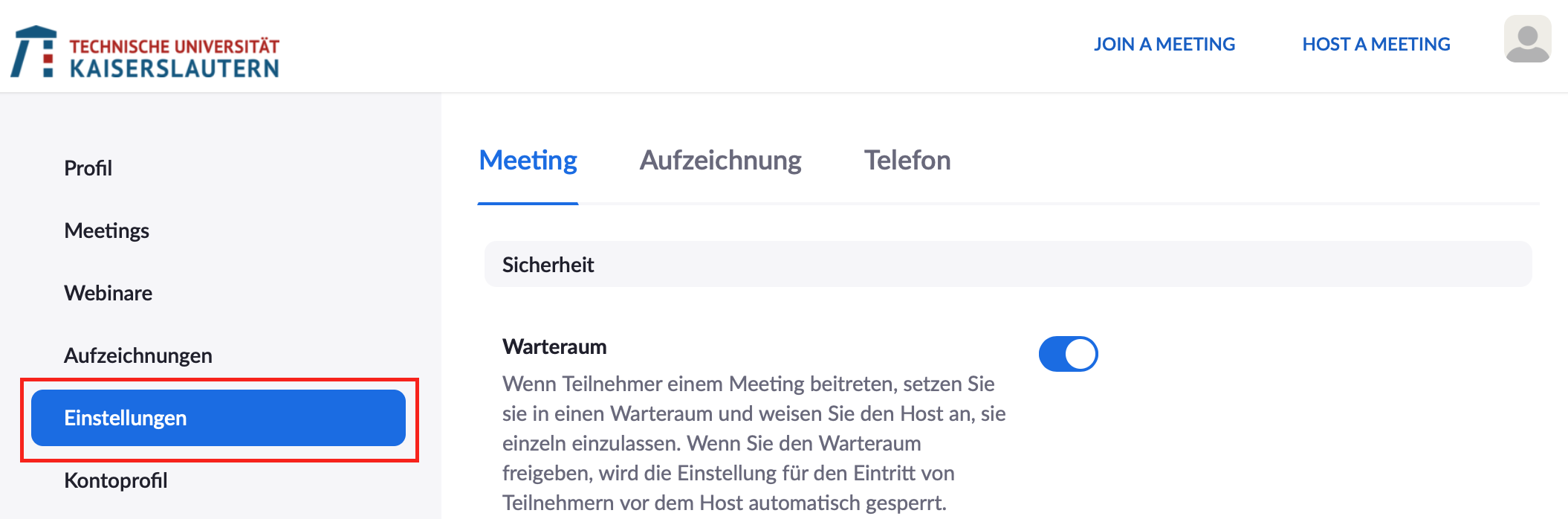Open Kontoprofil in the sidebar
This screenshot has height=519, width=1568.
pyautogui.click(x=115, y=480)
